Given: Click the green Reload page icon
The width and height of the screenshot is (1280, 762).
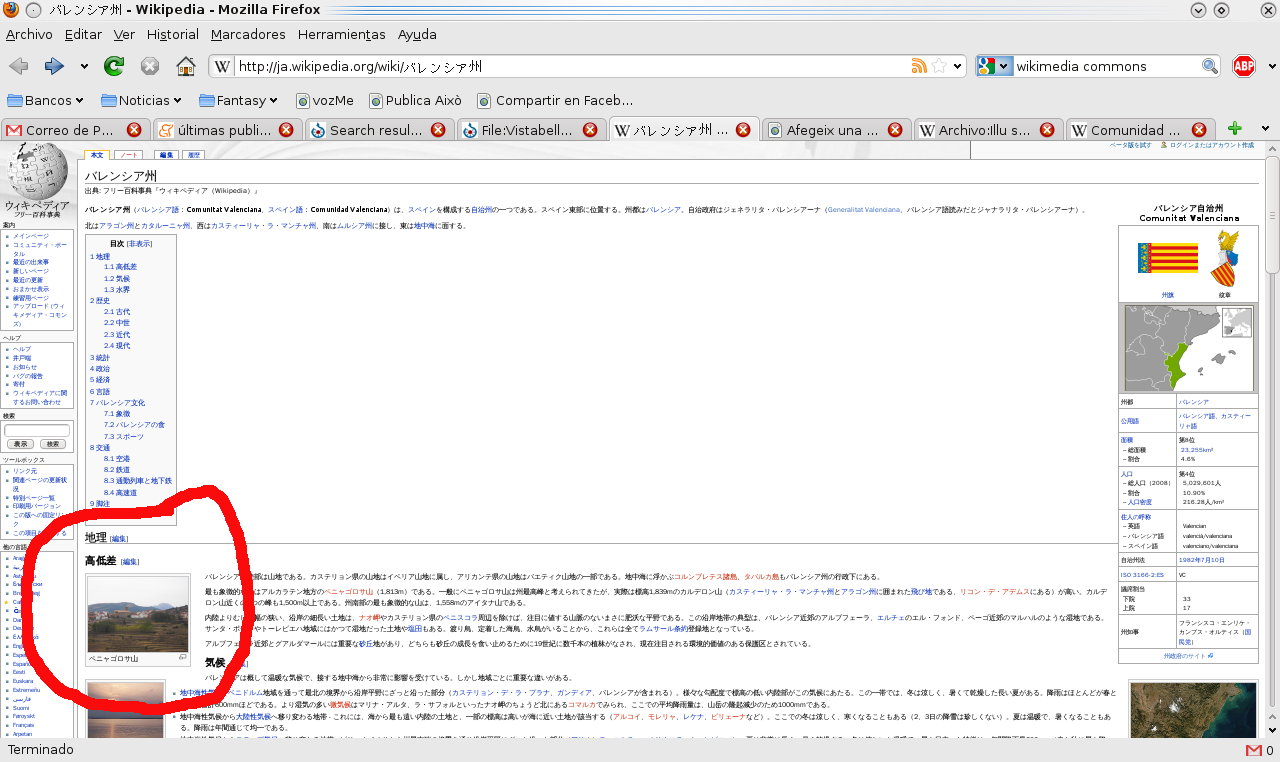Looking at the screenshot, I should click(x=114, y=66).
